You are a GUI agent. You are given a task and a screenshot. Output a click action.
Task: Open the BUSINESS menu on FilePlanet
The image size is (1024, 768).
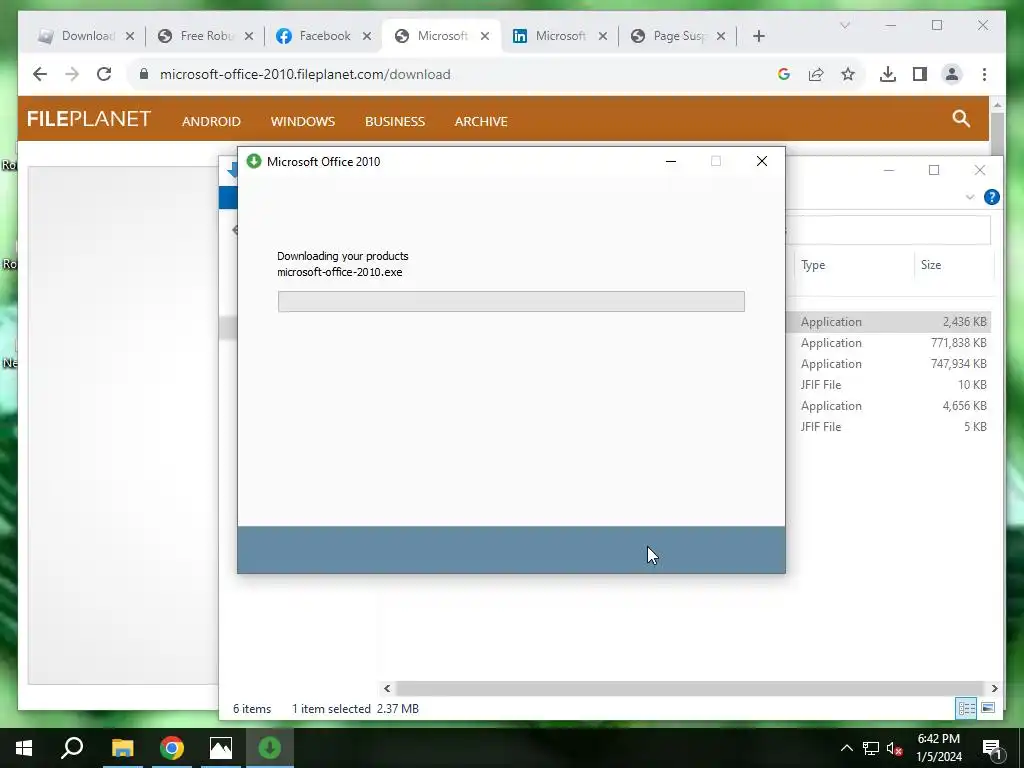[x=395, y=121]
